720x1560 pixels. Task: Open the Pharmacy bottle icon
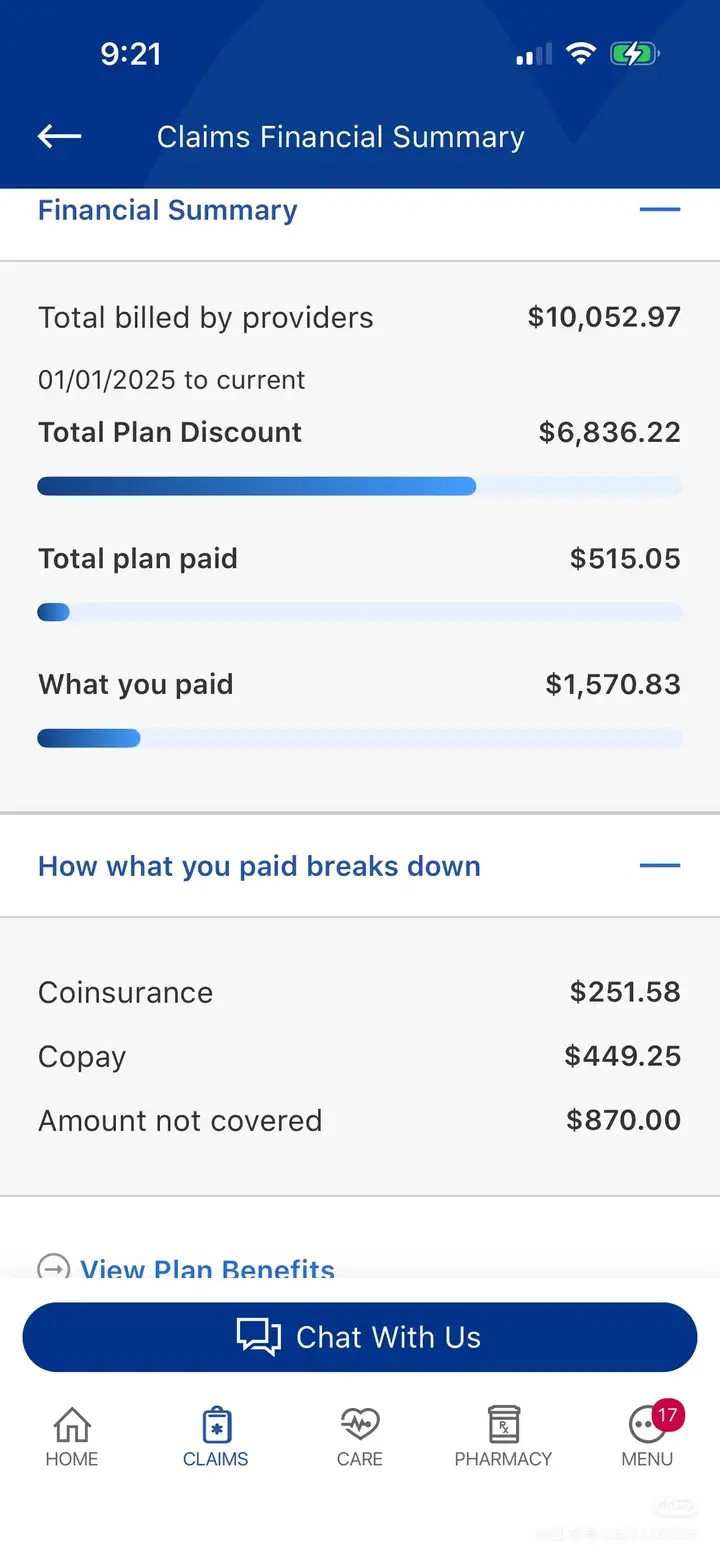[x=503, y=1424]
